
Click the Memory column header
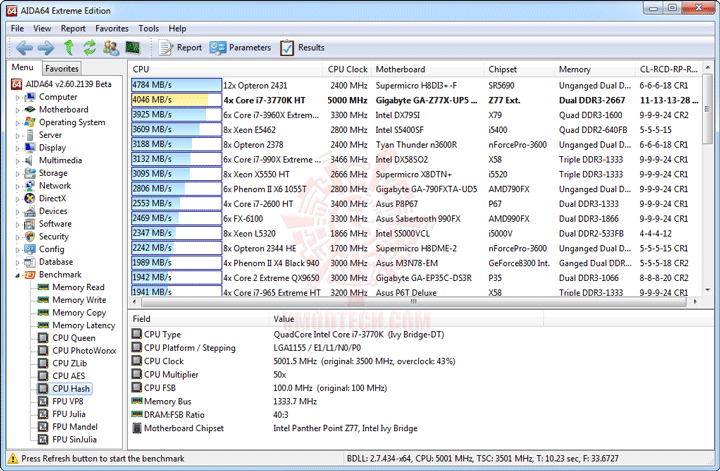coord(595,69)
